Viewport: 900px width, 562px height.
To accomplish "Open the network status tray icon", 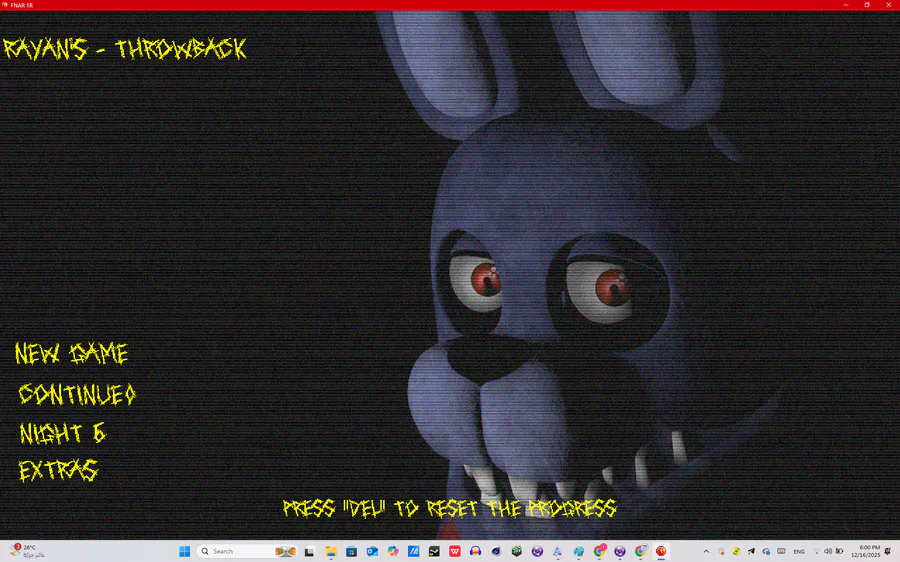I will click(817, 552).
